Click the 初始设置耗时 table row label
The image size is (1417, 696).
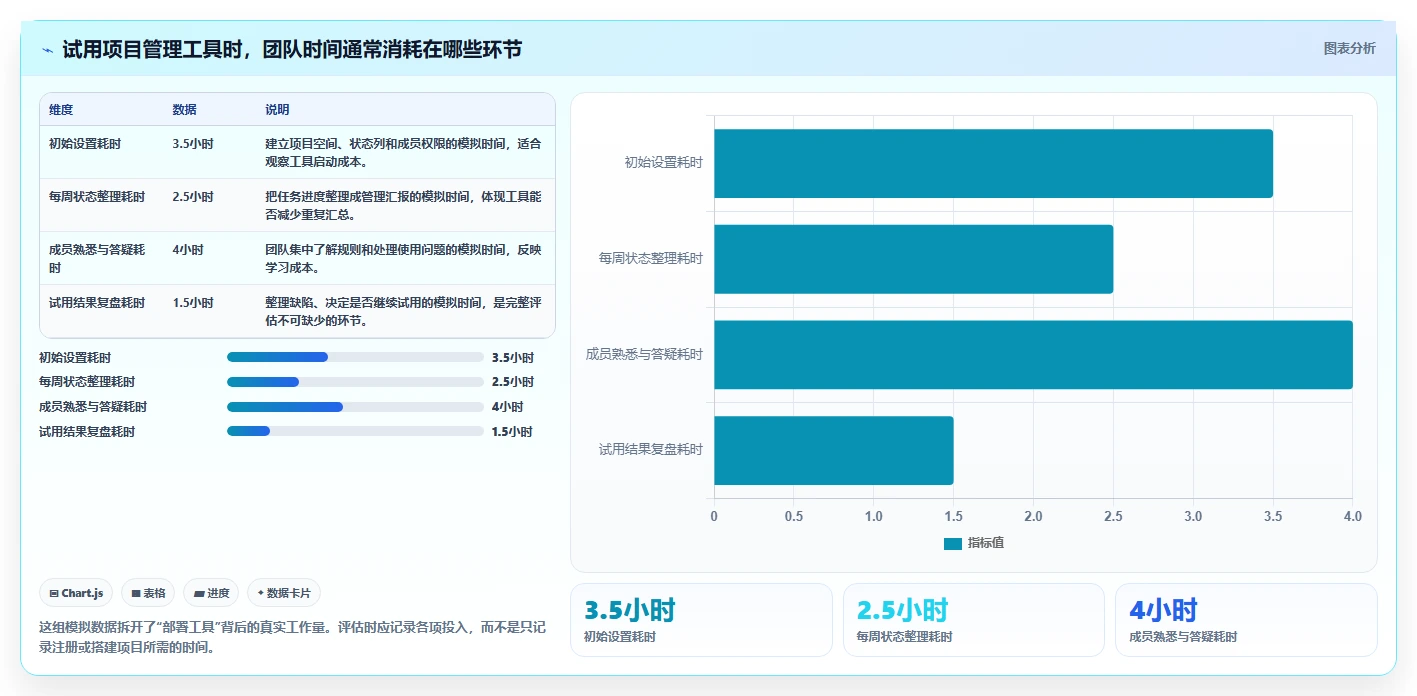(x=85, y=144)
